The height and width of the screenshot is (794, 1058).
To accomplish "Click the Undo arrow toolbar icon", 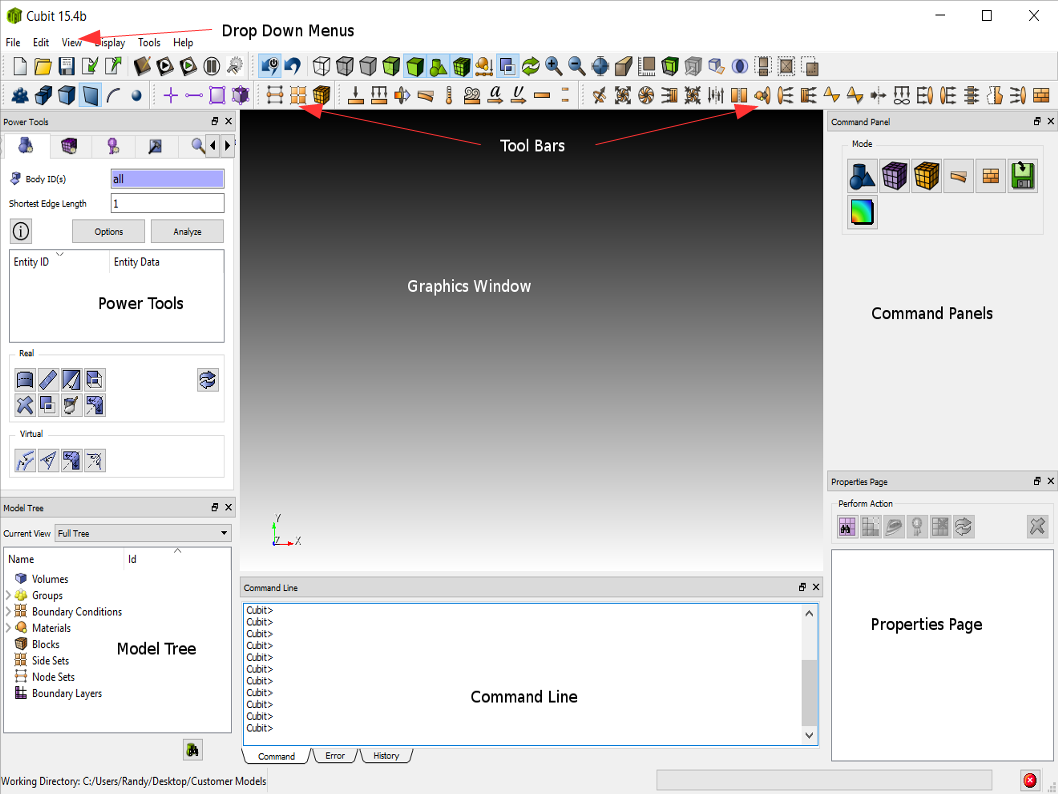I will (x=292, y=67).
